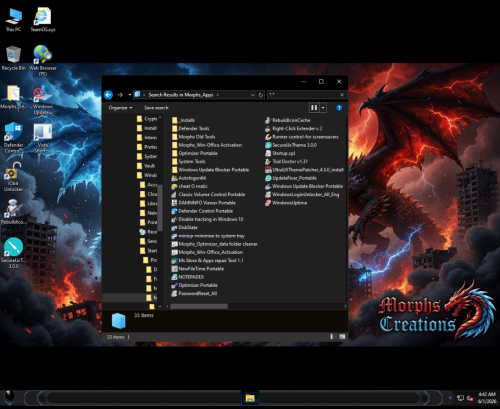
Task: Click the File Explorer taskbar icon
Action: (250, 398)
